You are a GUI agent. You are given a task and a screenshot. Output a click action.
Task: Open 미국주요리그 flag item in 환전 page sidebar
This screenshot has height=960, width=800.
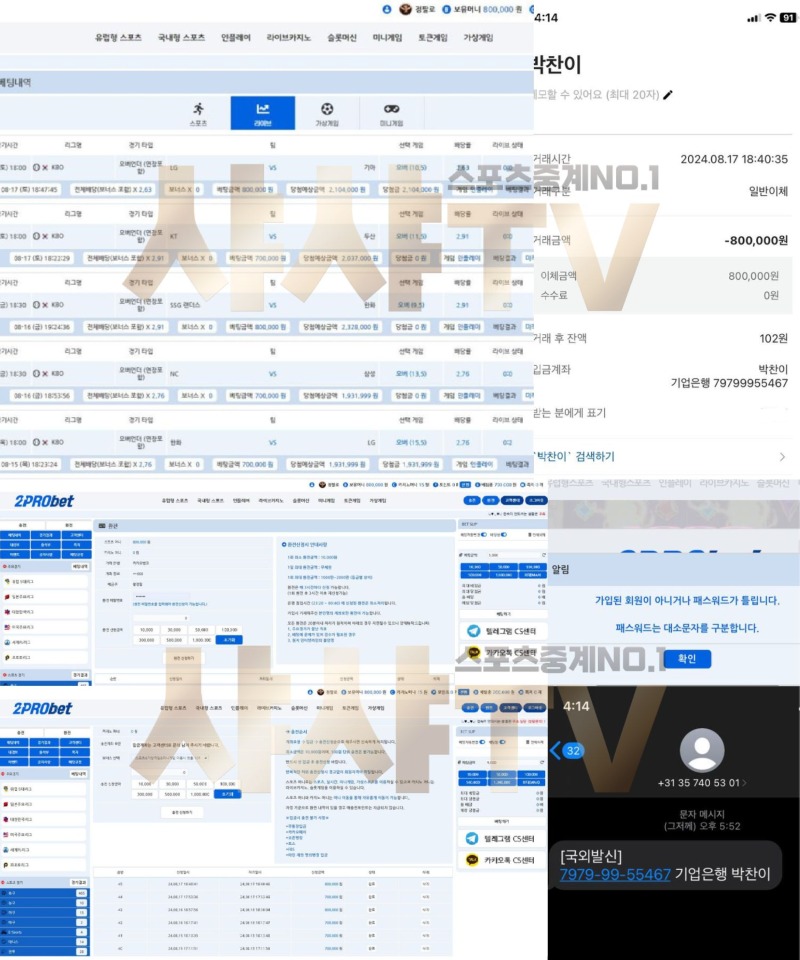45,627
